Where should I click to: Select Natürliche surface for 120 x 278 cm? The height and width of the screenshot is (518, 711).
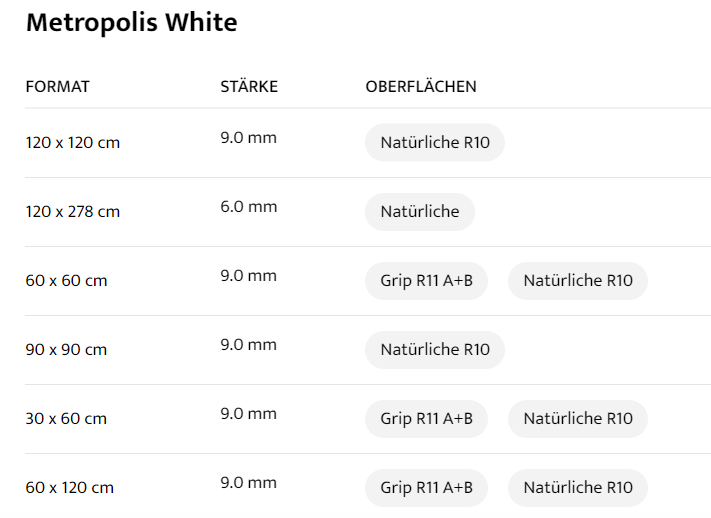[x=419, y=211]
